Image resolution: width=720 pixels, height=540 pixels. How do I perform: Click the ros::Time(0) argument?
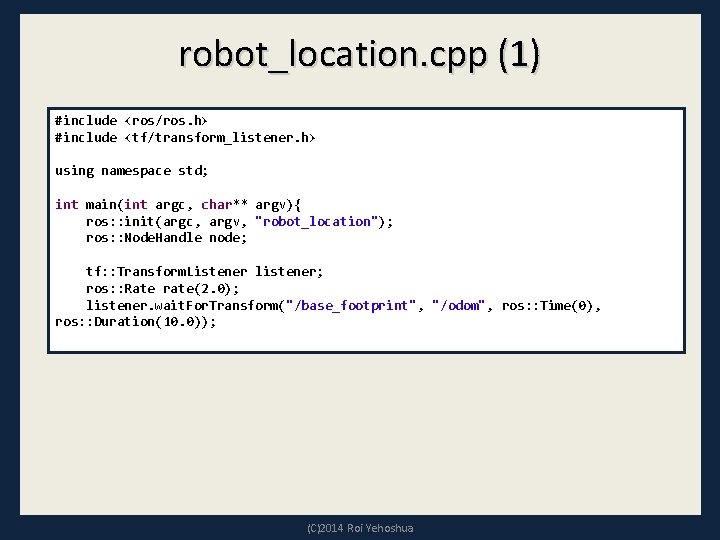(x=547, y=305)
